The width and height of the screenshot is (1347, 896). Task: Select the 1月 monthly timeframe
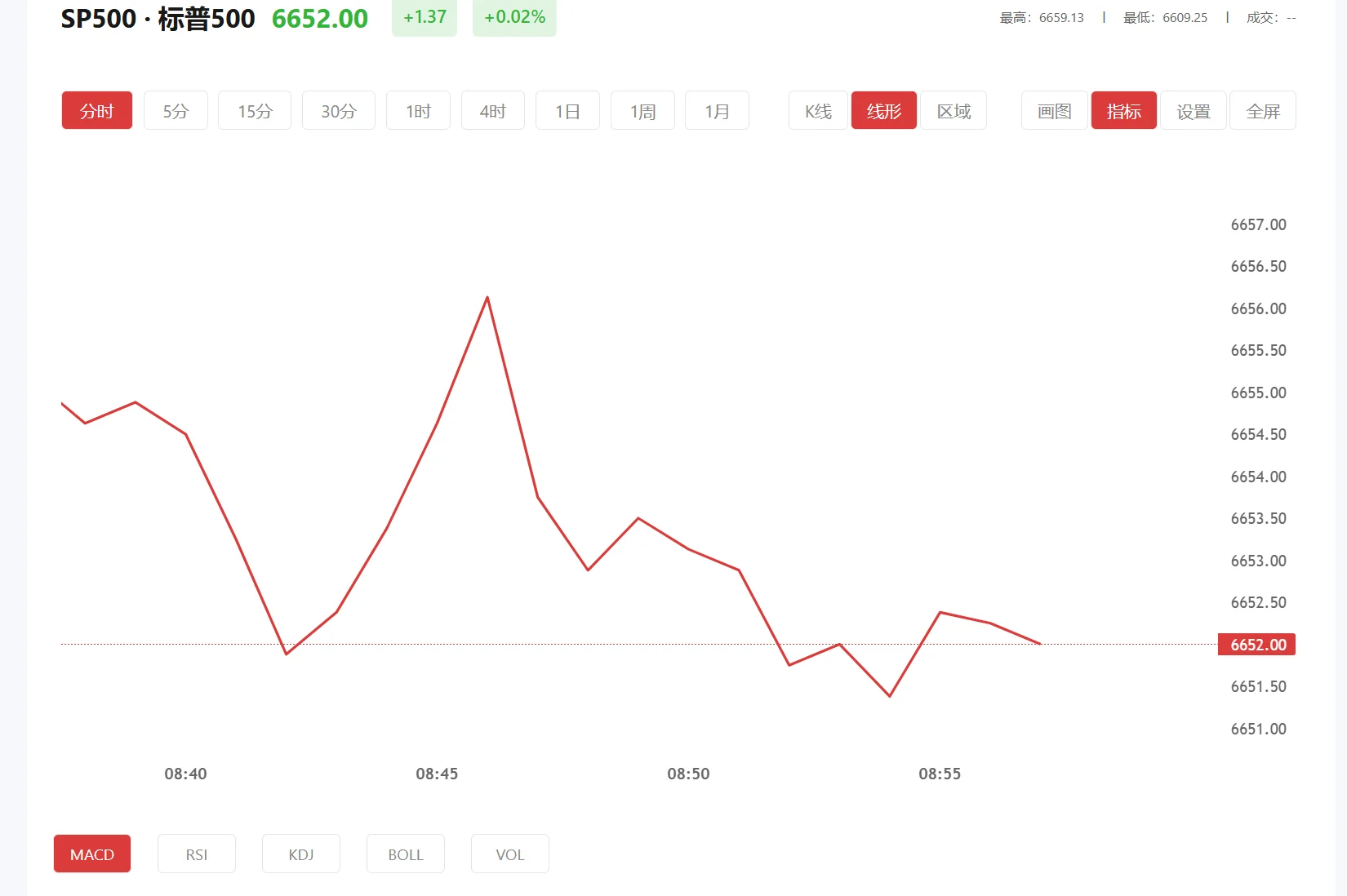point(716,110)
